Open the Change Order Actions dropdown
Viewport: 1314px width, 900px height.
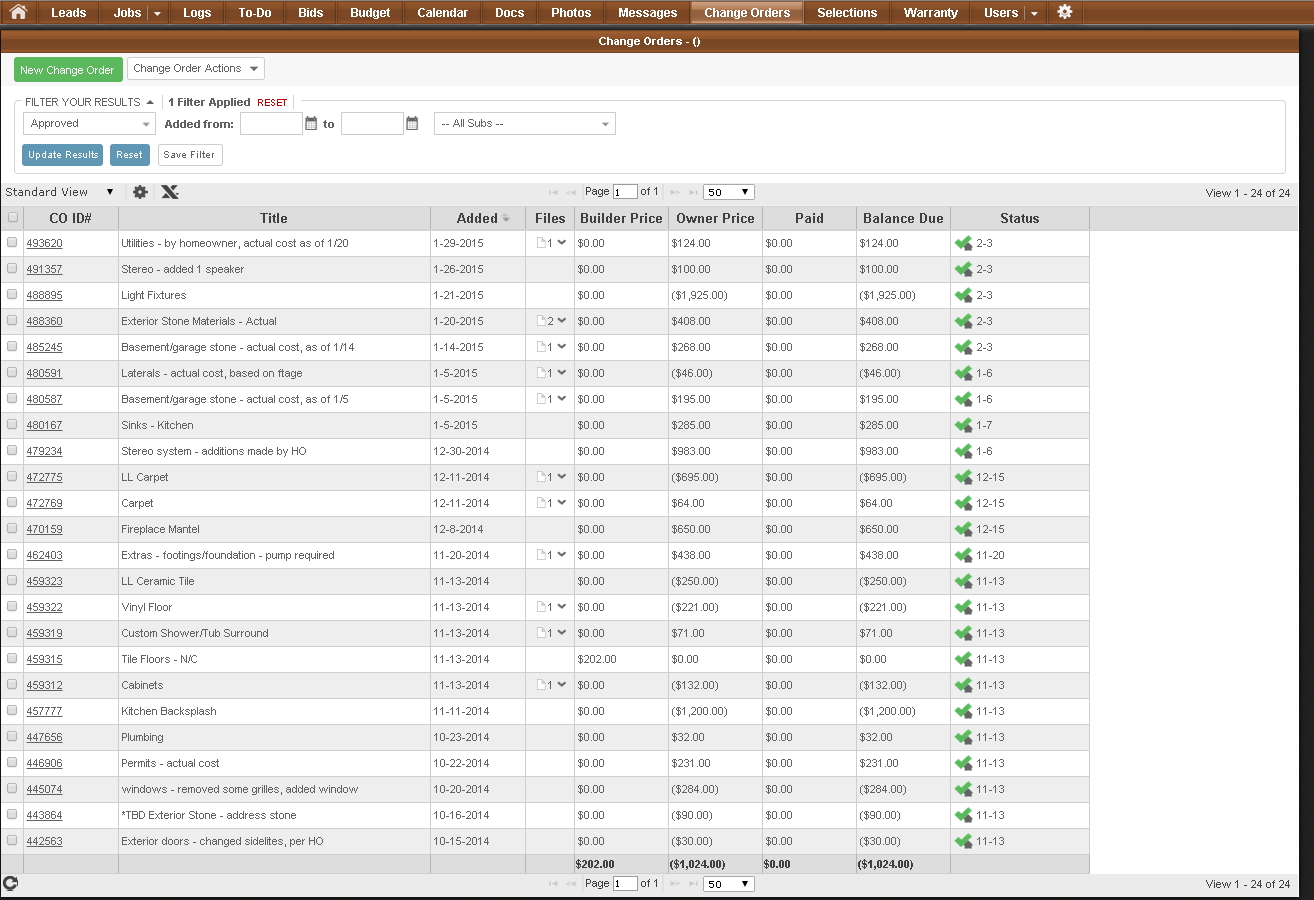tap(196, 69)
